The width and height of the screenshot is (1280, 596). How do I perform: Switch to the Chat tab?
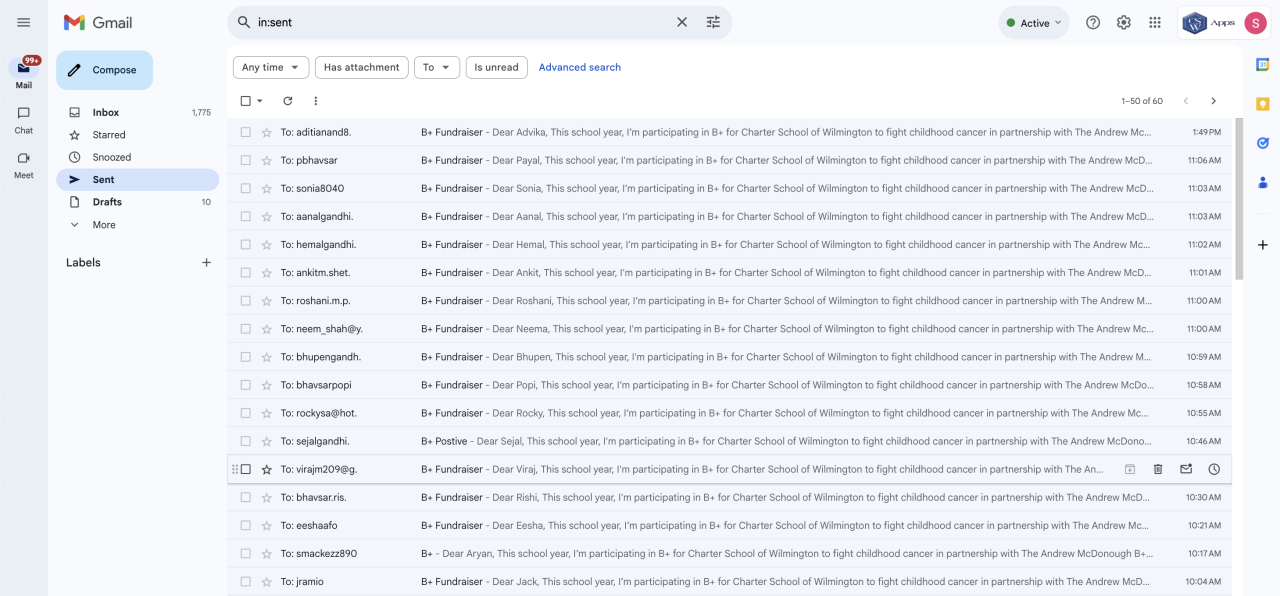[24, 119]
